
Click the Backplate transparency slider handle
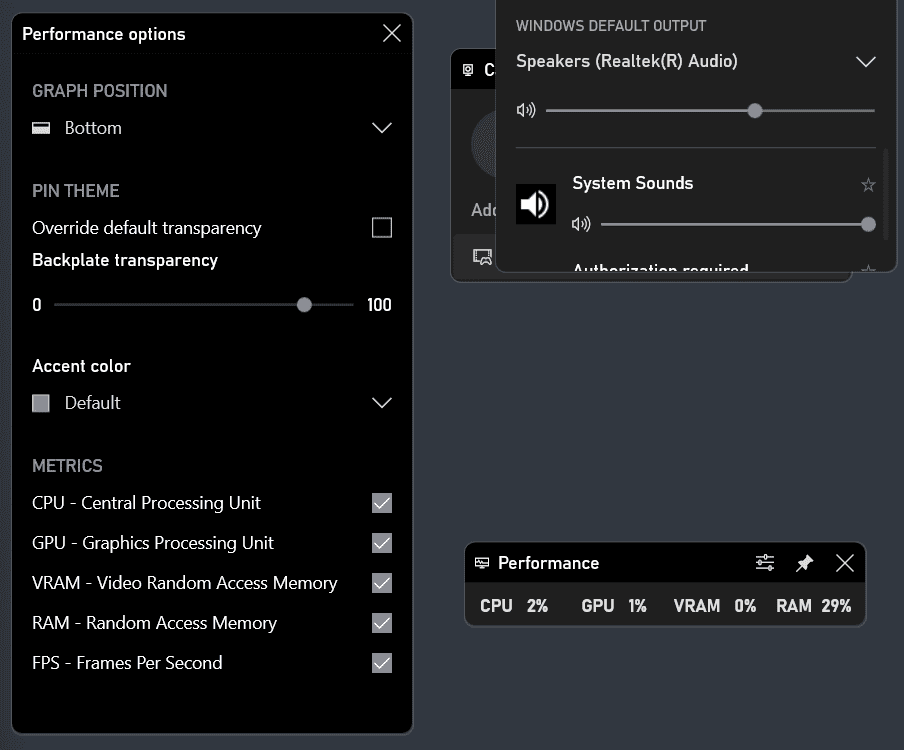point(304,304)
